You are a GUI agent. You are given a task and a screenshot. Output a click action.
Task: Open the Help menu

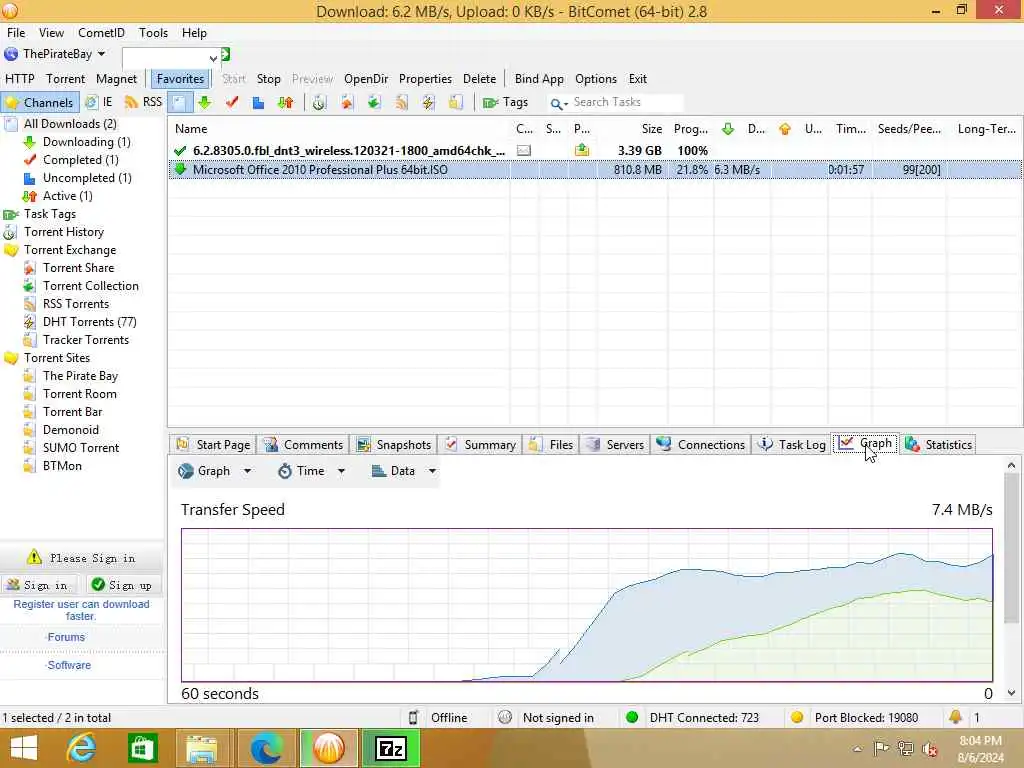pos(194,33)
